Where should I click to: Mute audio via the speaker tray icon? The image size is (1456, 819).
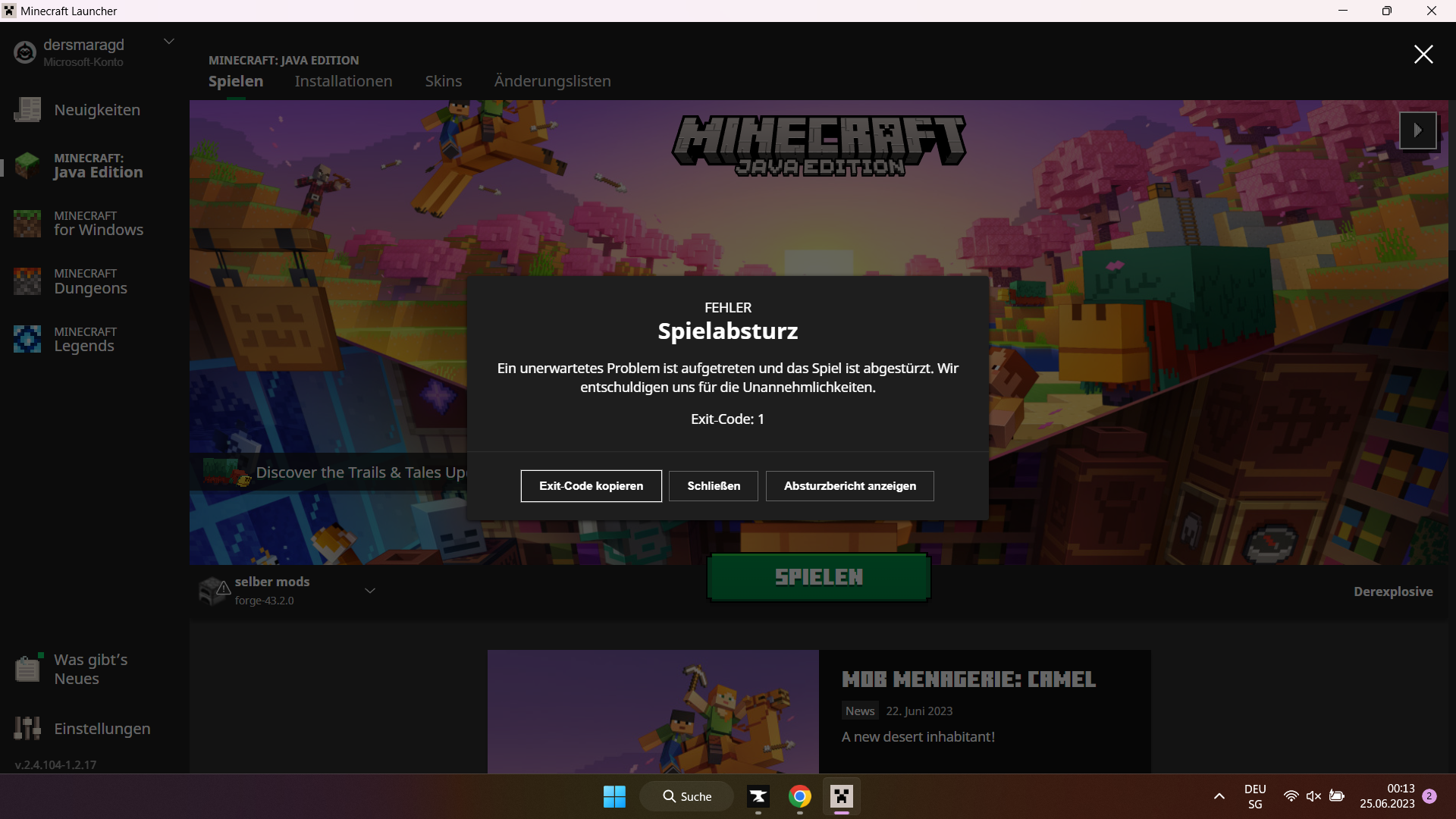pos(1313,796)
